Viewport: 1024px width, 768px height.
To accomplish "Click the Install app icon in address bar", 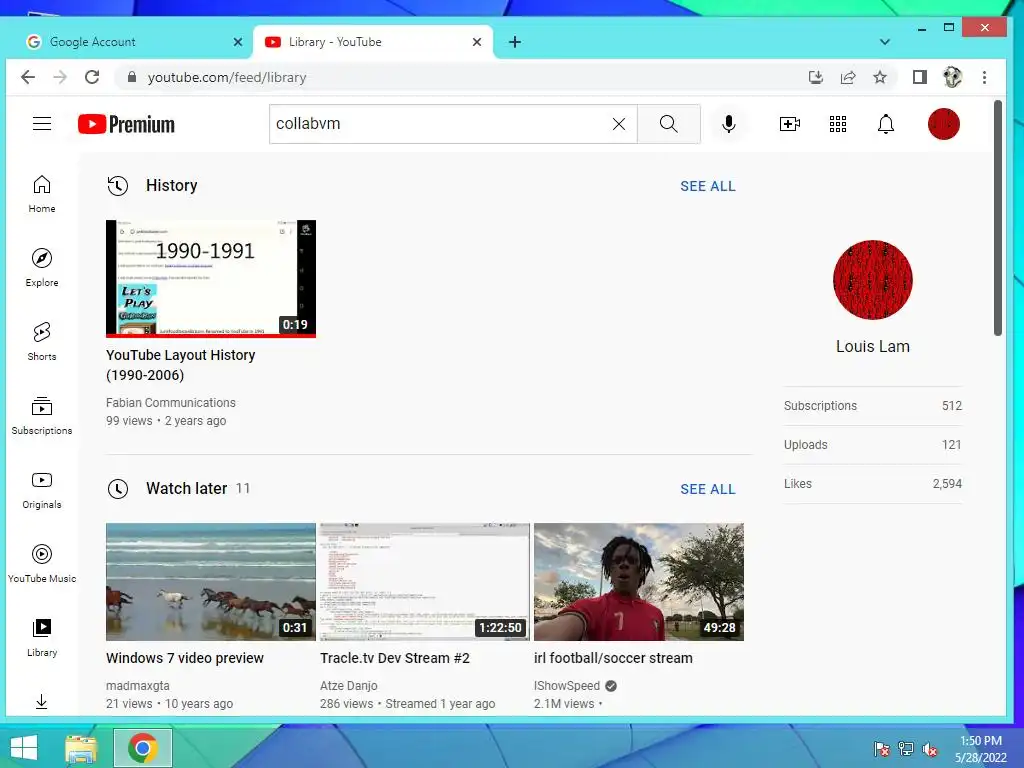I will click(816, 78).
